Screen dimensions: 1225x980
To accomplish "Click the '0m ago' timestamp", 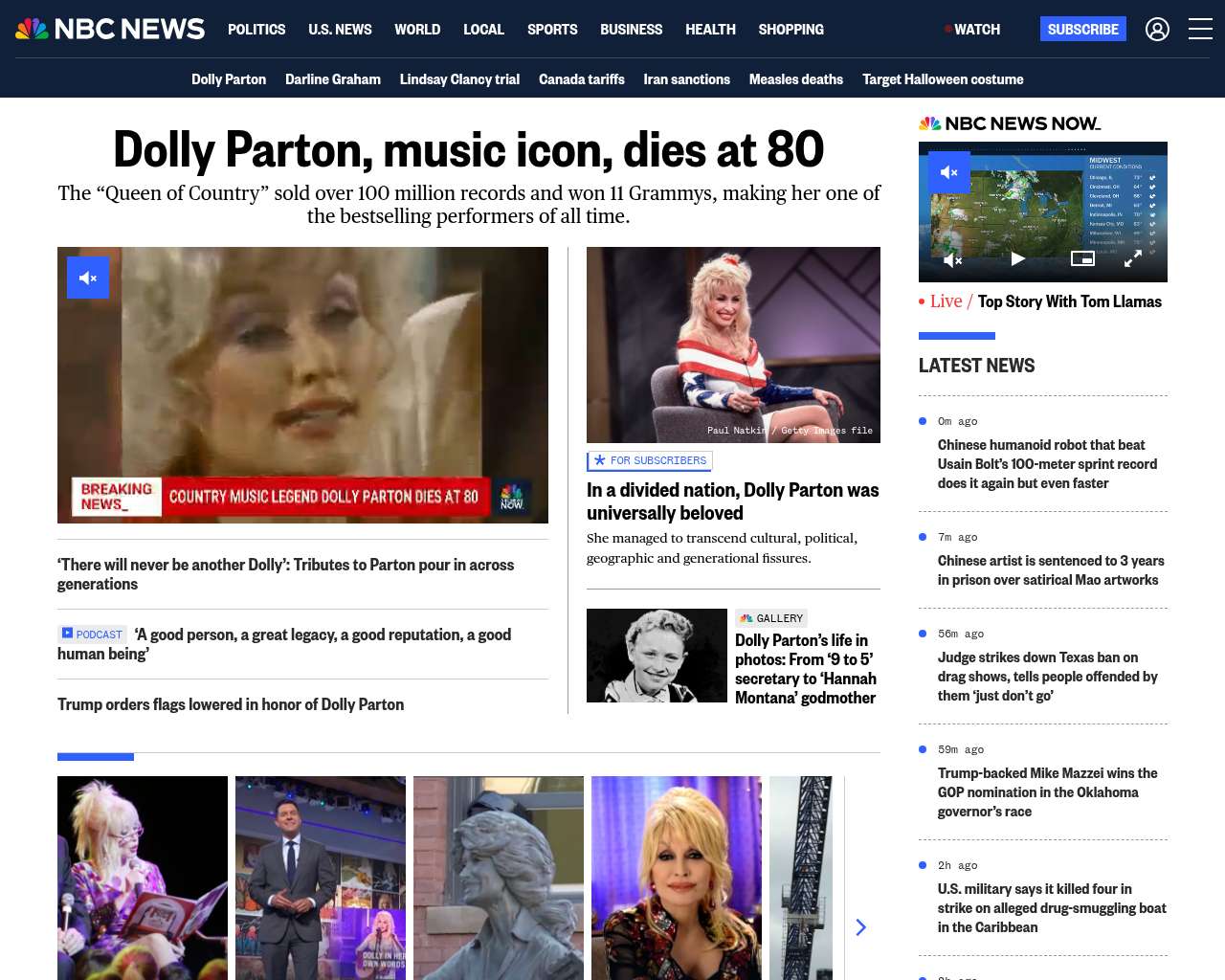I will point(957,421).
